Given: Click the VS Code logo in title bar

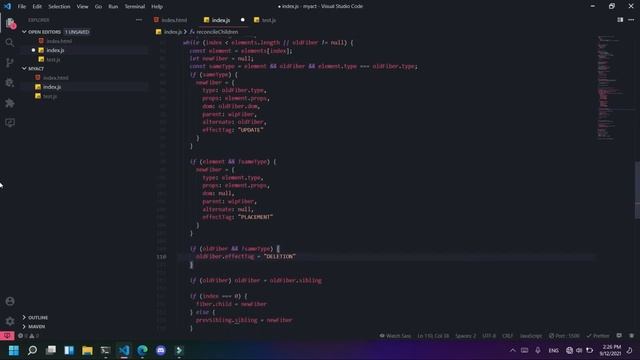Looking at the screenshot, I should [7, 6].
